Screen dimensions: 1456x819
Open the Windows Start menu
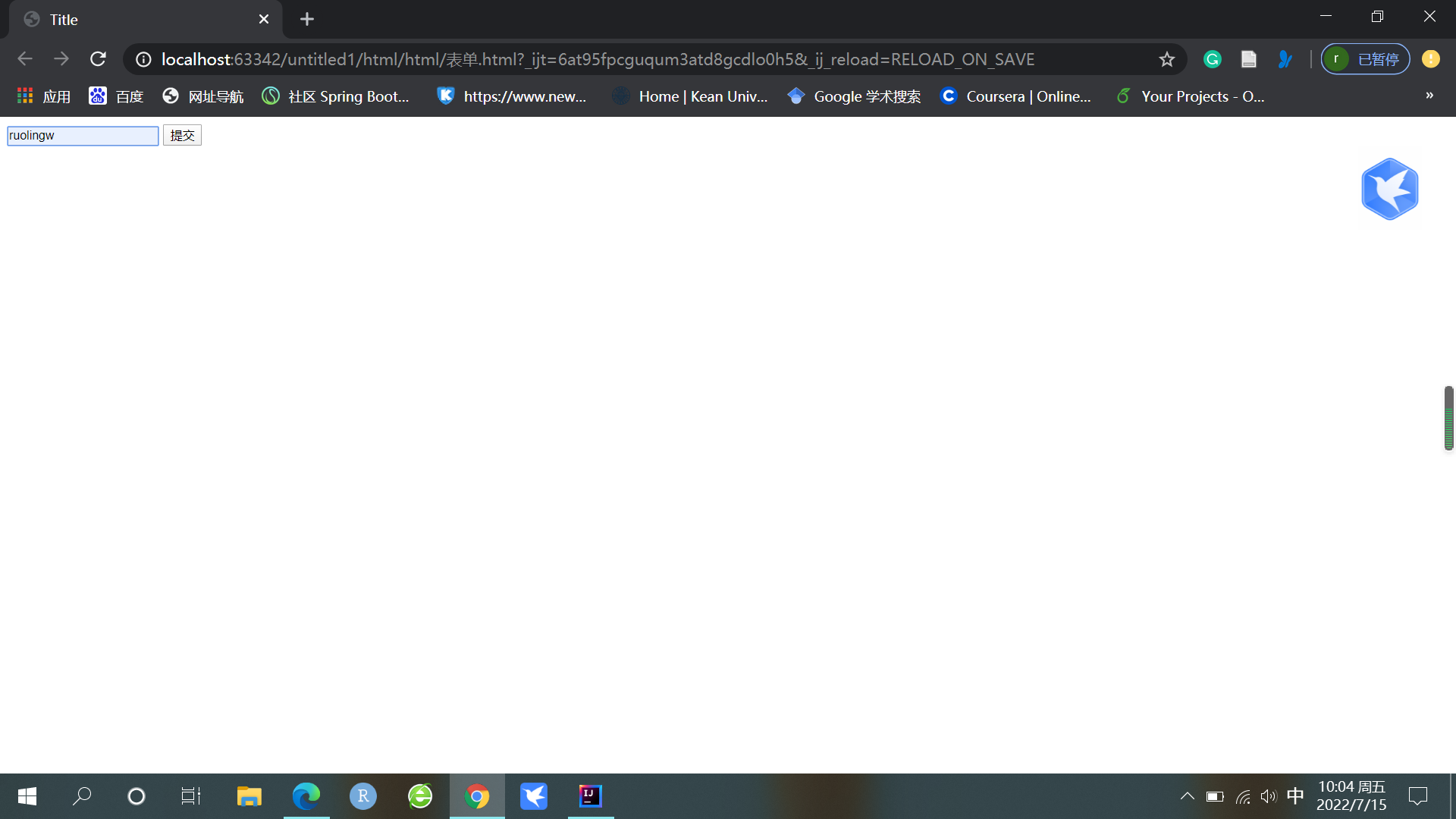click(x=27, y=796)
